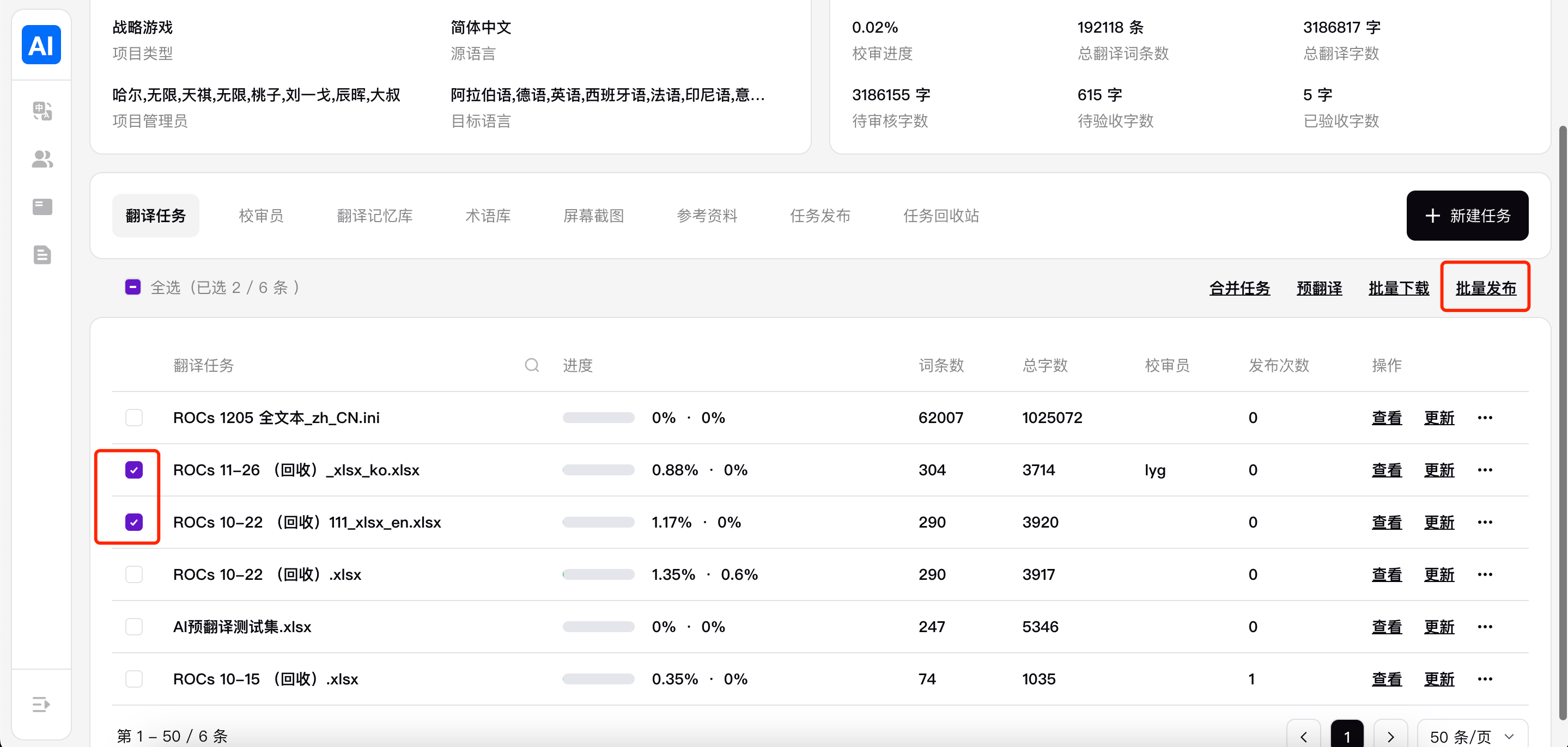This screenshot has height=747, width=1568.
Task: Toggle the 全选 select-all checkbox
Action: (133, 287)
